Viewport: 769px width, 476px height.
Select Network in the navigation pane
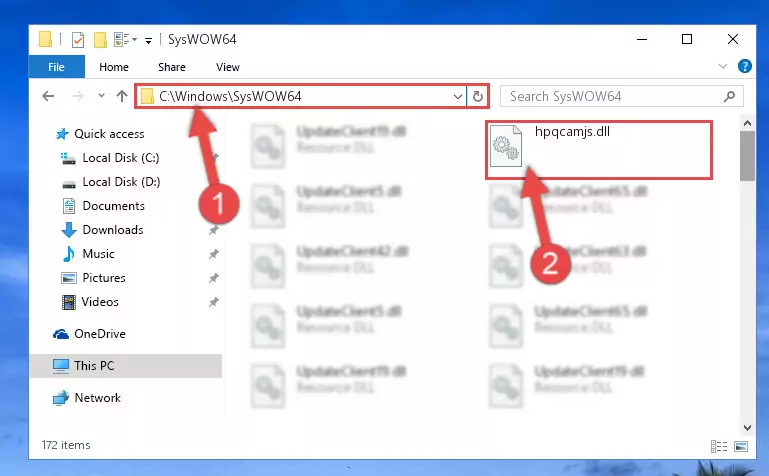pos(97,398)
